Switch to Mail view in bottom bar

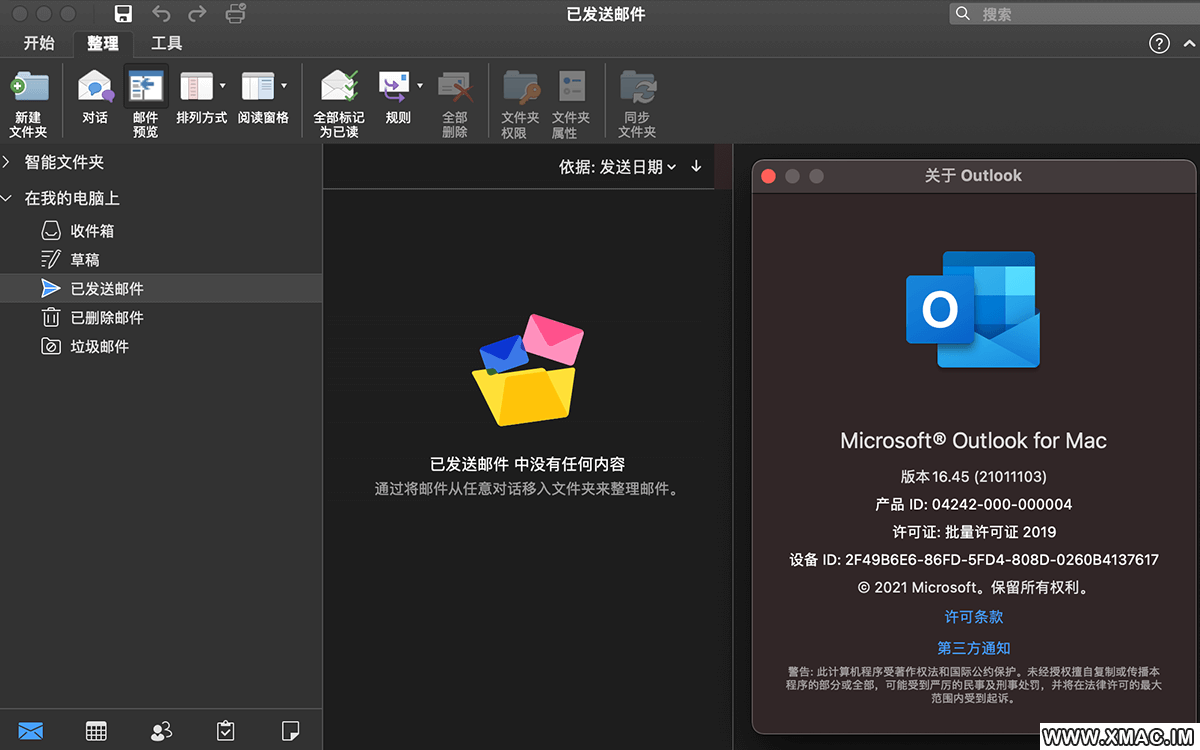click(x=31, y=731)
